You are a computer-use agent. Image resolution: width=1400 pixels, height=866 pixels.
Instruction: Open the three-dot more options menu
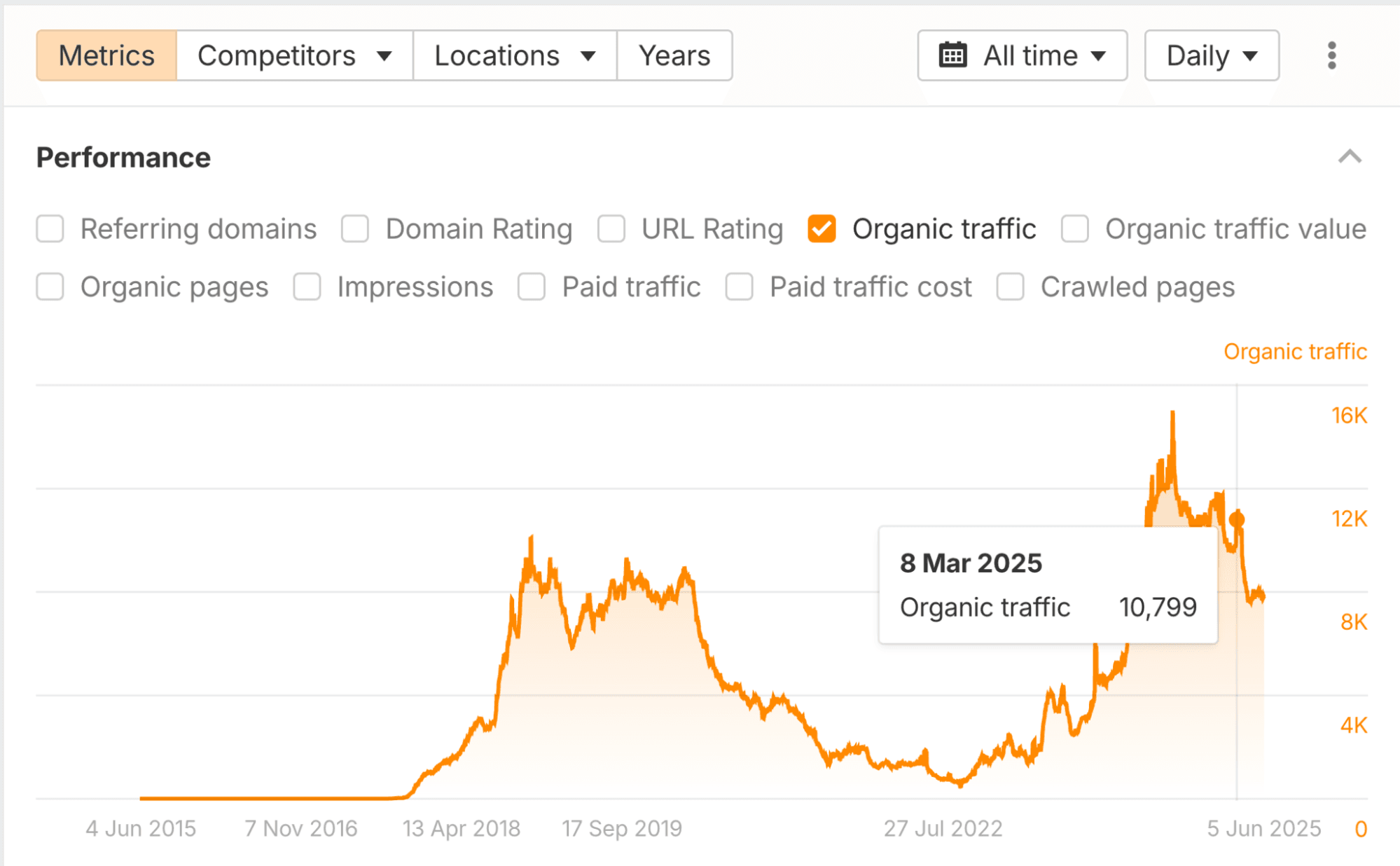[x=1331, y=55]
